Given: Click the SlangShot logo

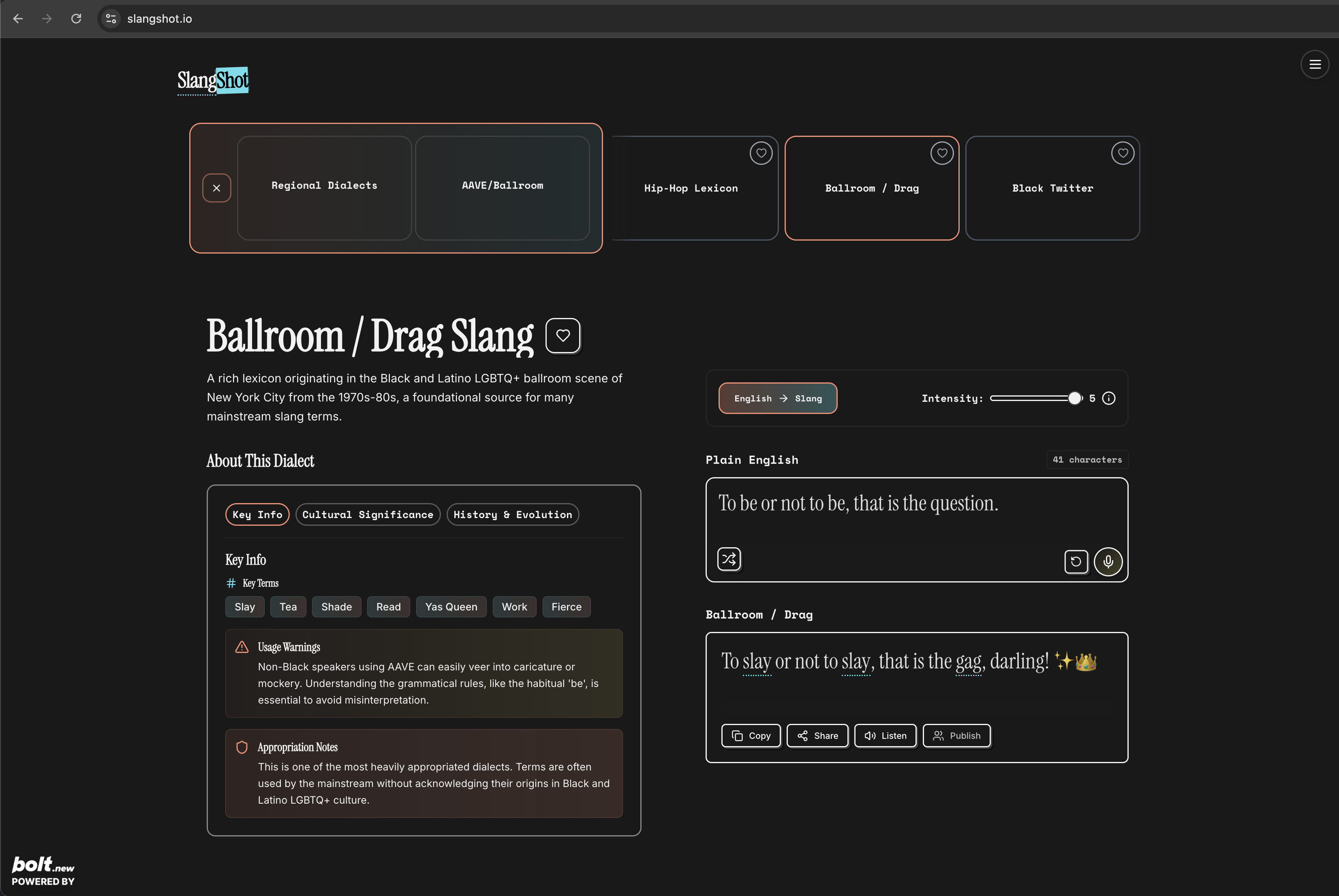Looking at the screenshot, I should point(213,81).
